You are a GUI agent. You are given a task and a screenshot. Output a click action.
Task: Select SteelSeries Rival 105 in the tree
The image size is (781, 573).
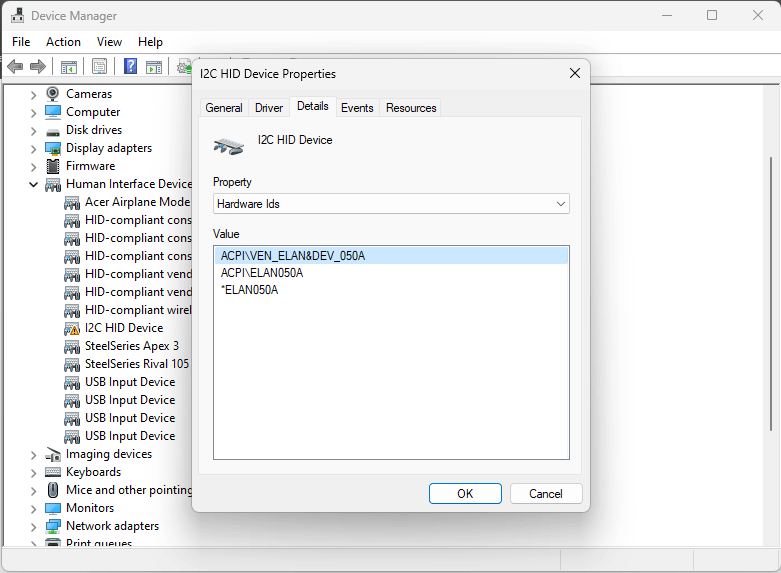coord(137,364)
